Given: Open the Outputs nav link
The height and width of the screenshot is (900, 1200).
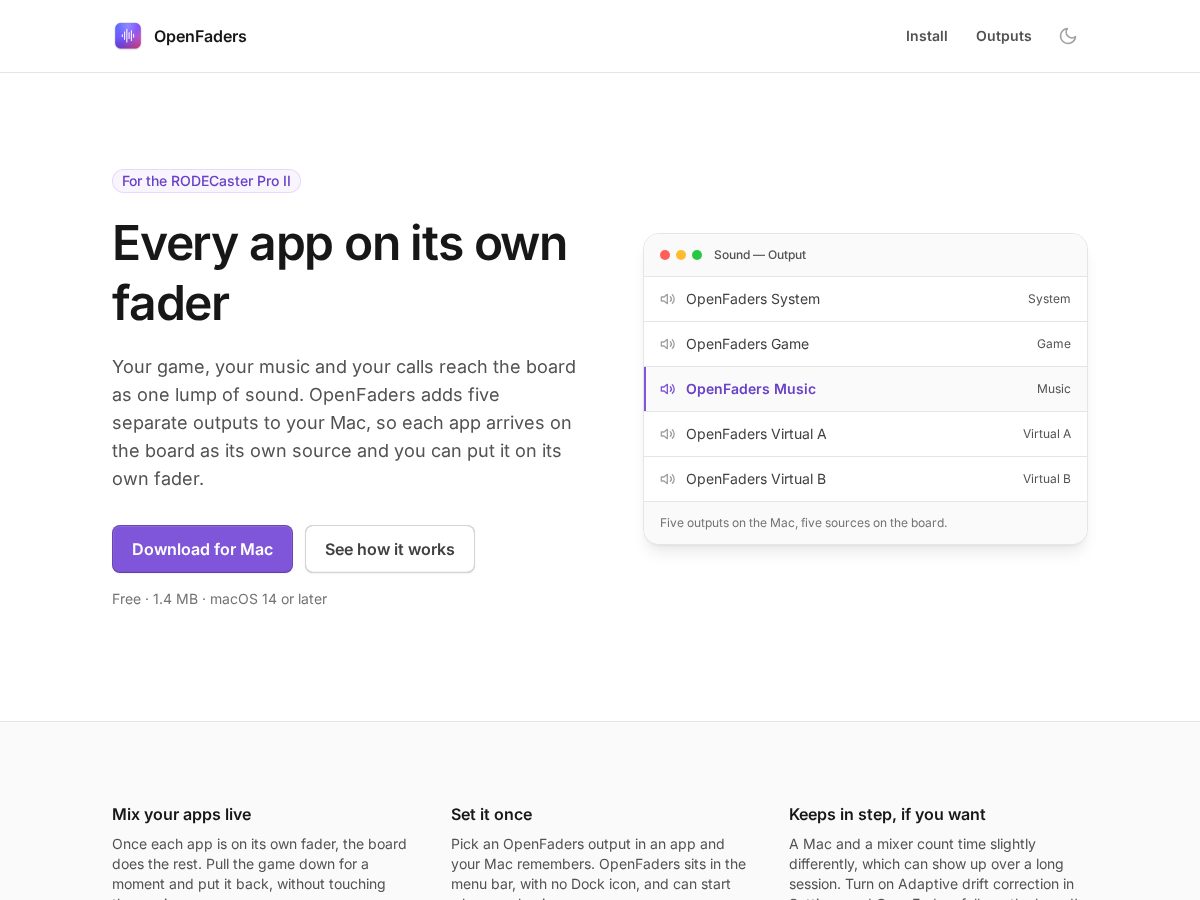Looking at the screenshot, I should 1004,36.
